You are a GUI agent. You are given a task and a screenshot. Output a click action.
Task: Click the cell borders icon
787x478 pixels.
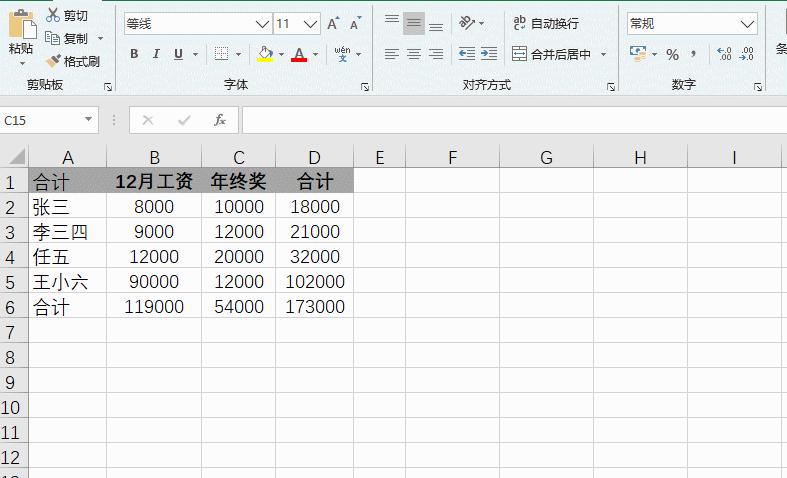click(x=221, y=54)
